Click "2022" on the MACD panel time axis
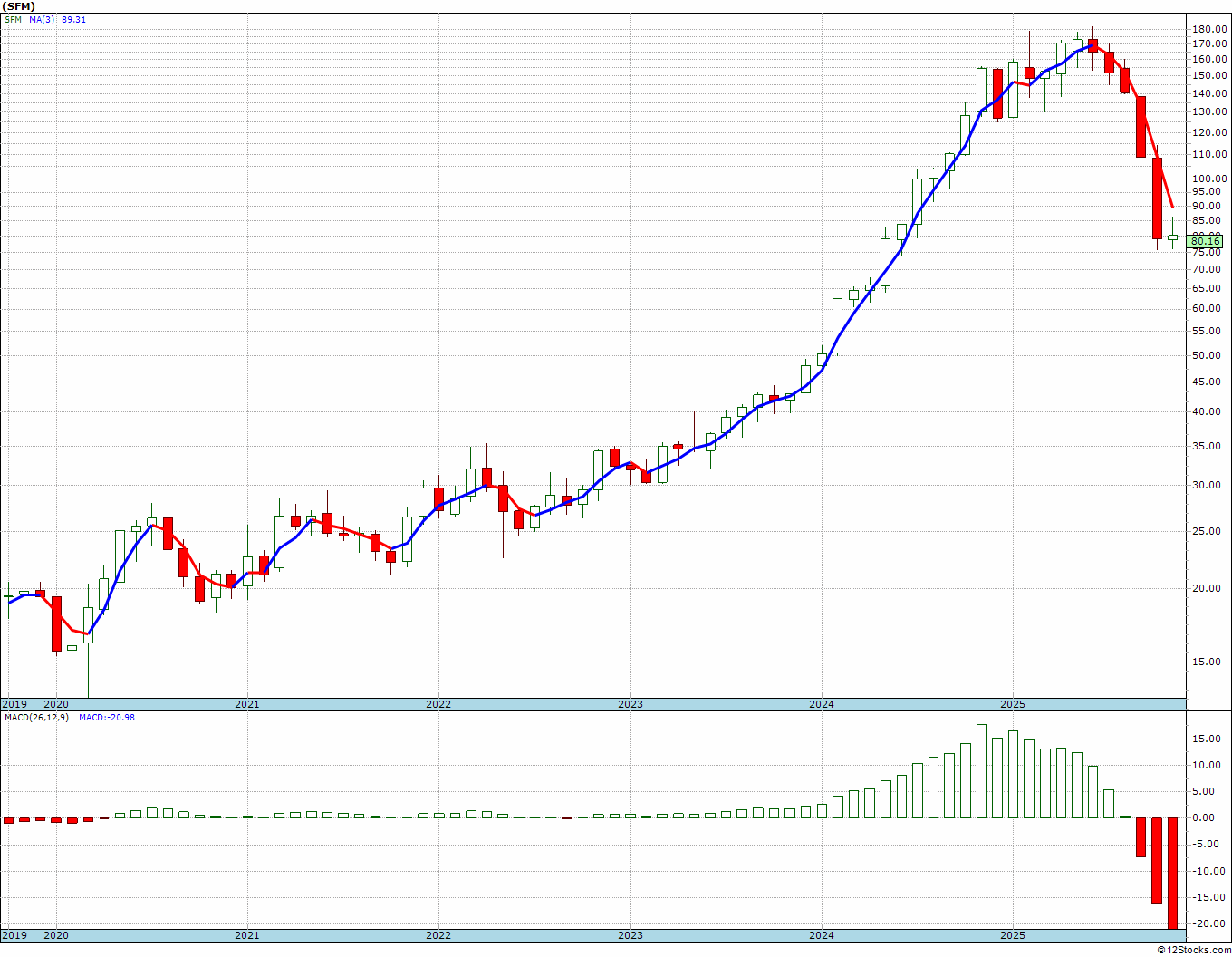The height and width of the screenshot is (957, 1232). click(x=438, y=935)
